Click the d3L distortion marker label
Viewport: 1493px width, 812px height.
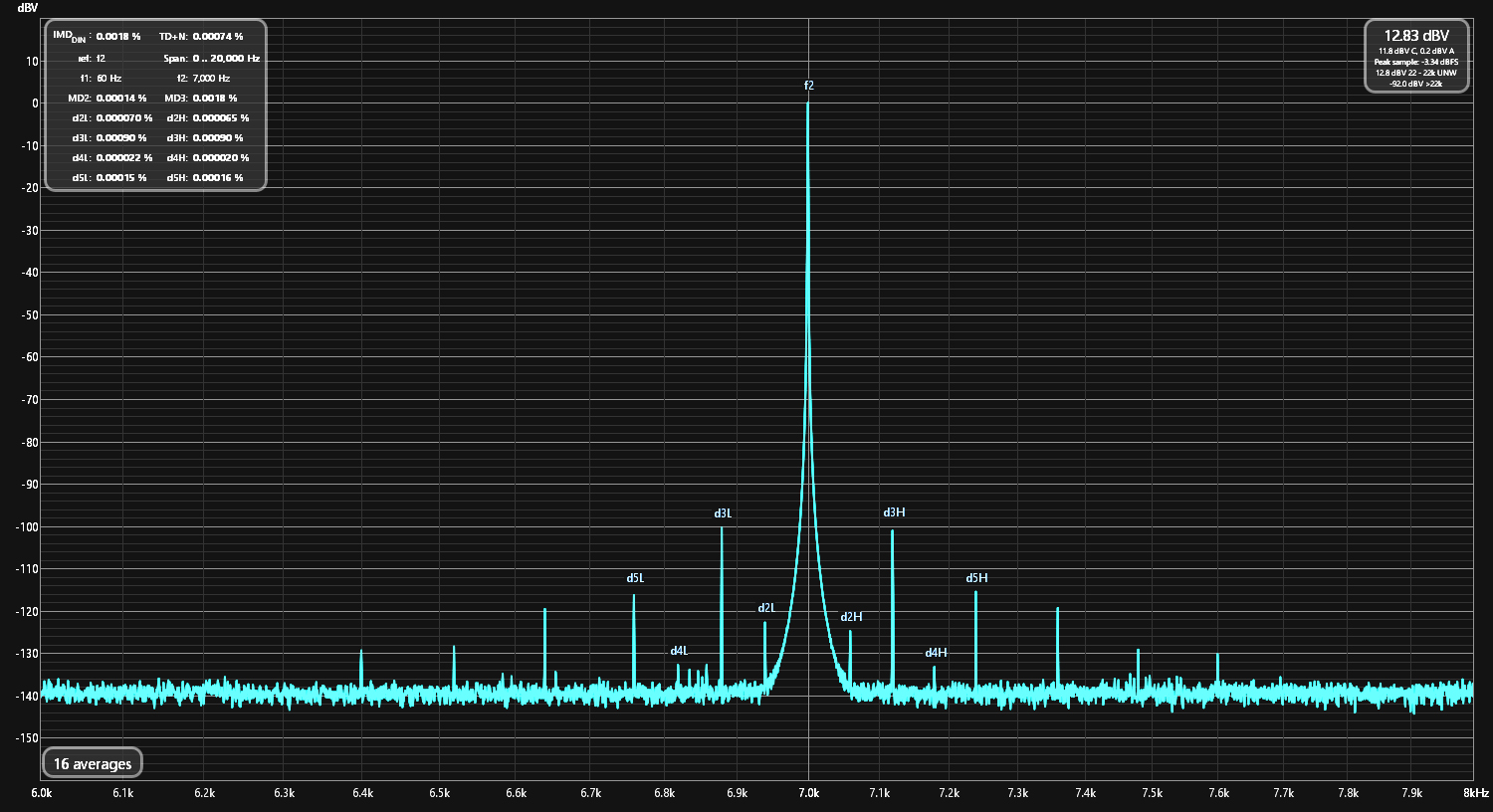(723, 513)
